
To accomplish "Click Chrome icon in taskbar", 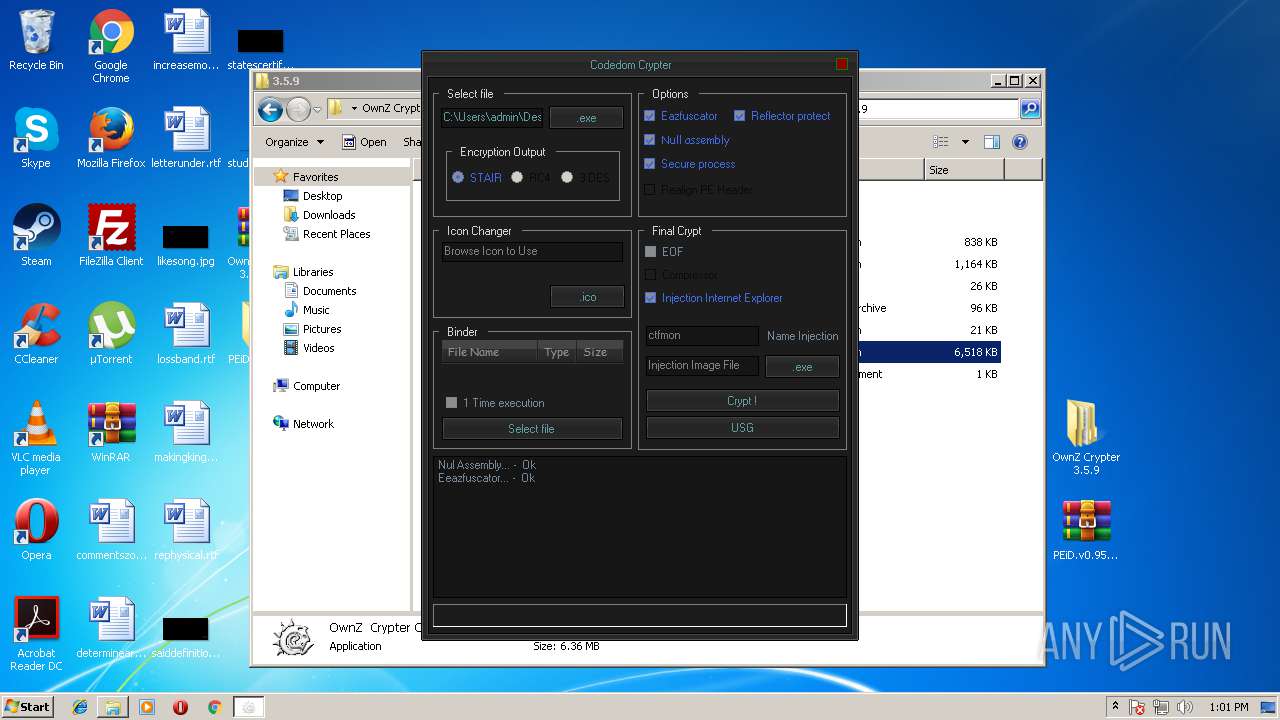I will (x=214, y=707).
